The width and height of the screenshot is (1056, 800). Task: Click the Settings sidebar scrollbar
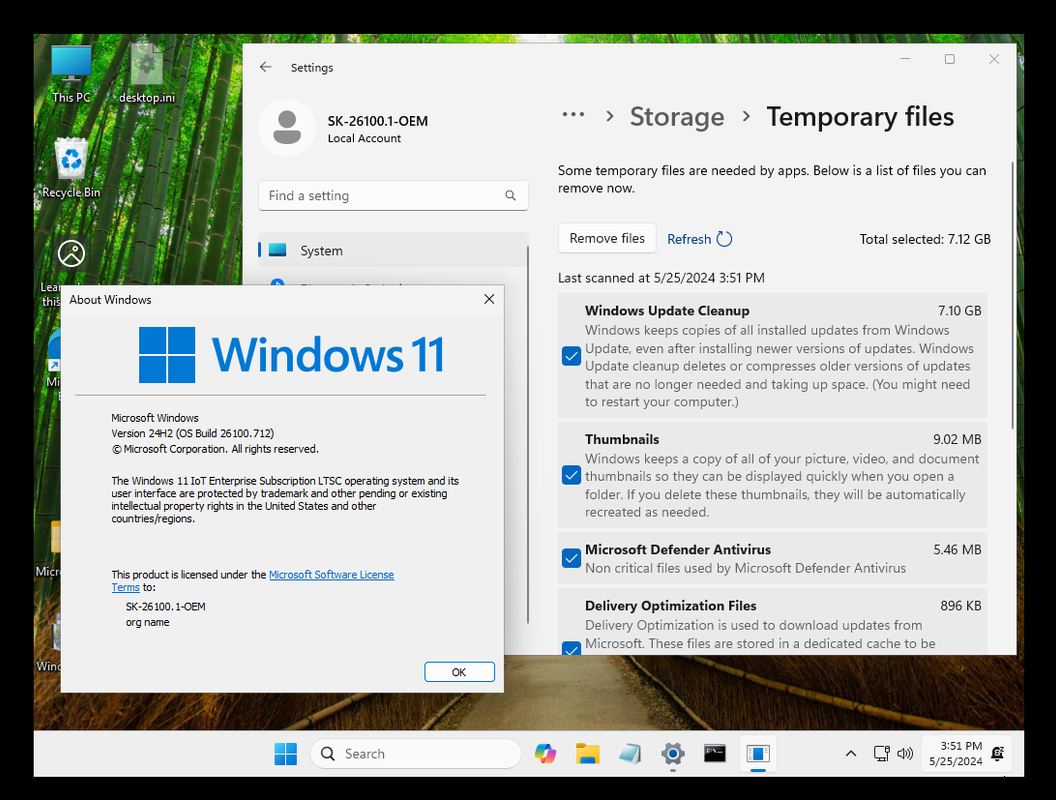click(x=528, y=434)
